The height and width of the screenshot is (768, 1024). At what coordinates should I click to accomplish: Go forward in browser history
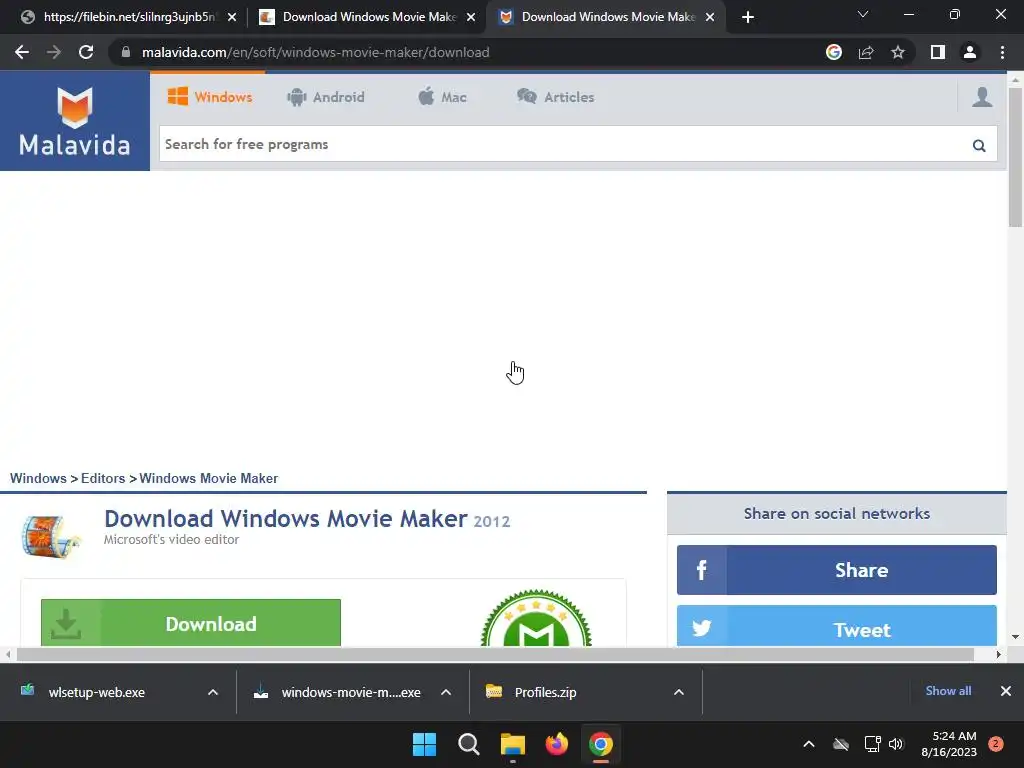[54, 52]
